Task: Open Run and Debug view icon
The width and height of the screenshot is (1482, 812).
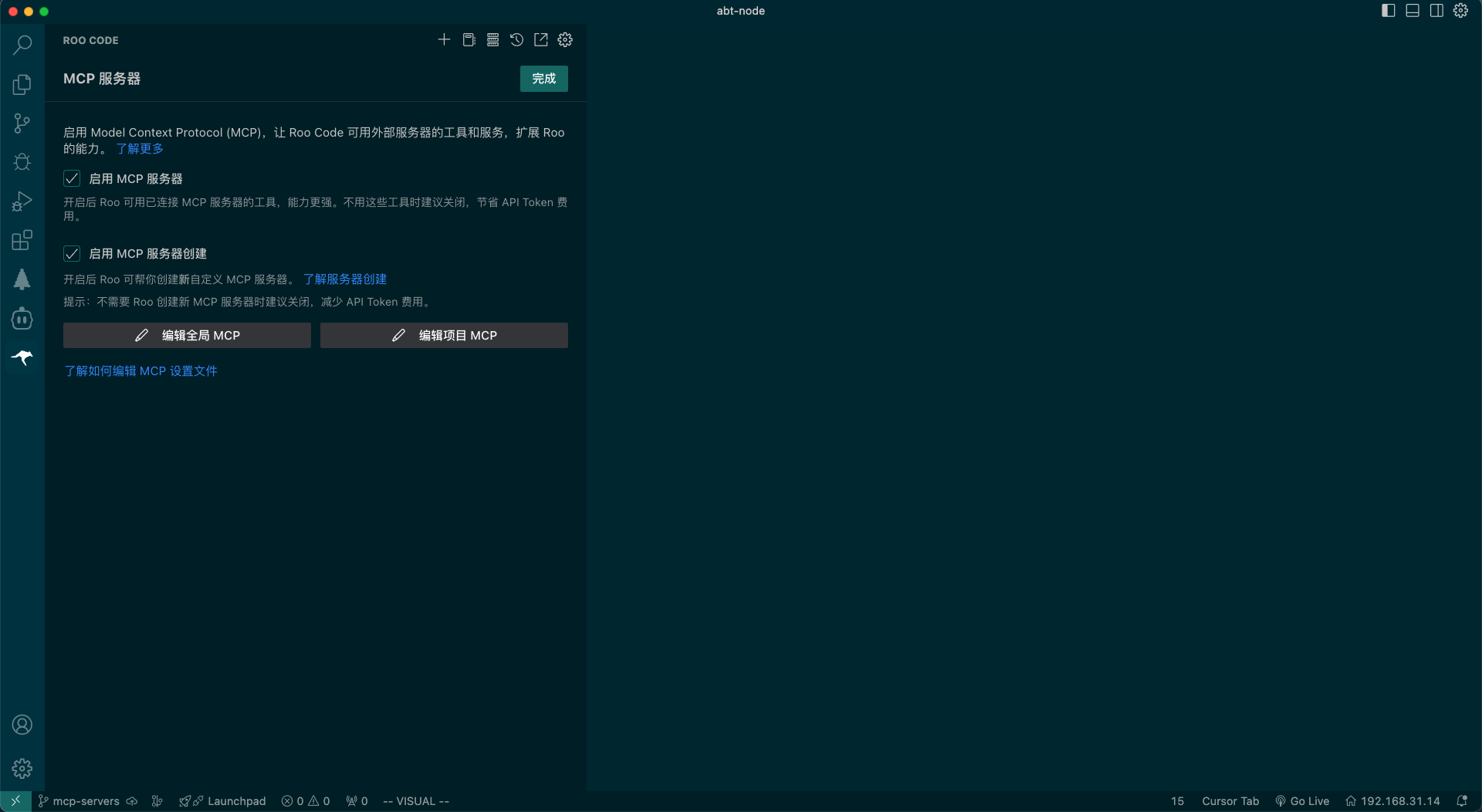Action: pyautogui.click(x=22, y=201)
